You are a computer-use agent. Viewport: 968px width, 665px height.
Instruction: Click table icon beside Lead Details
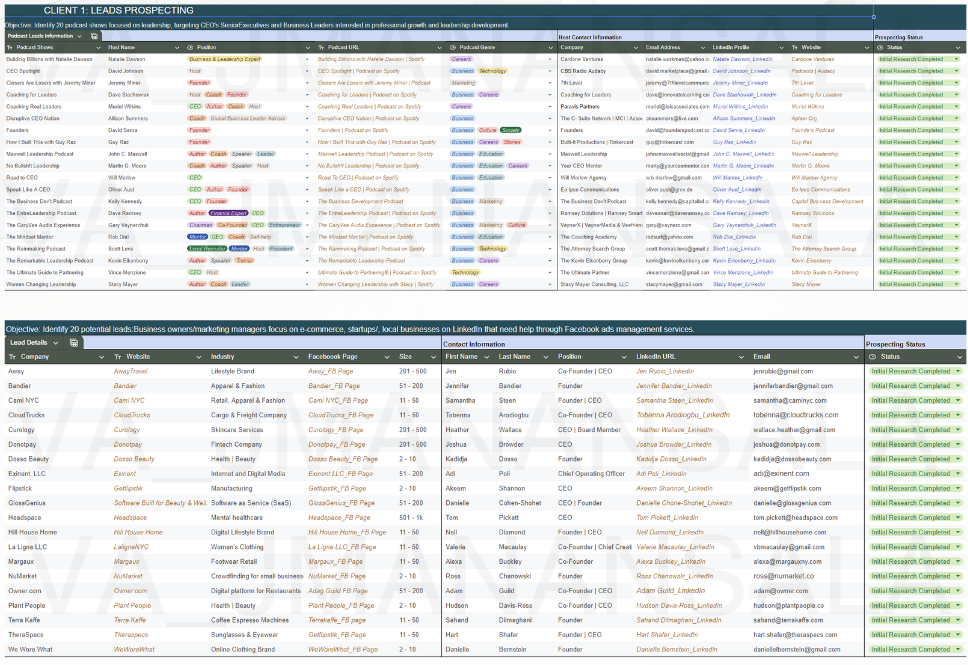point(73,343)
